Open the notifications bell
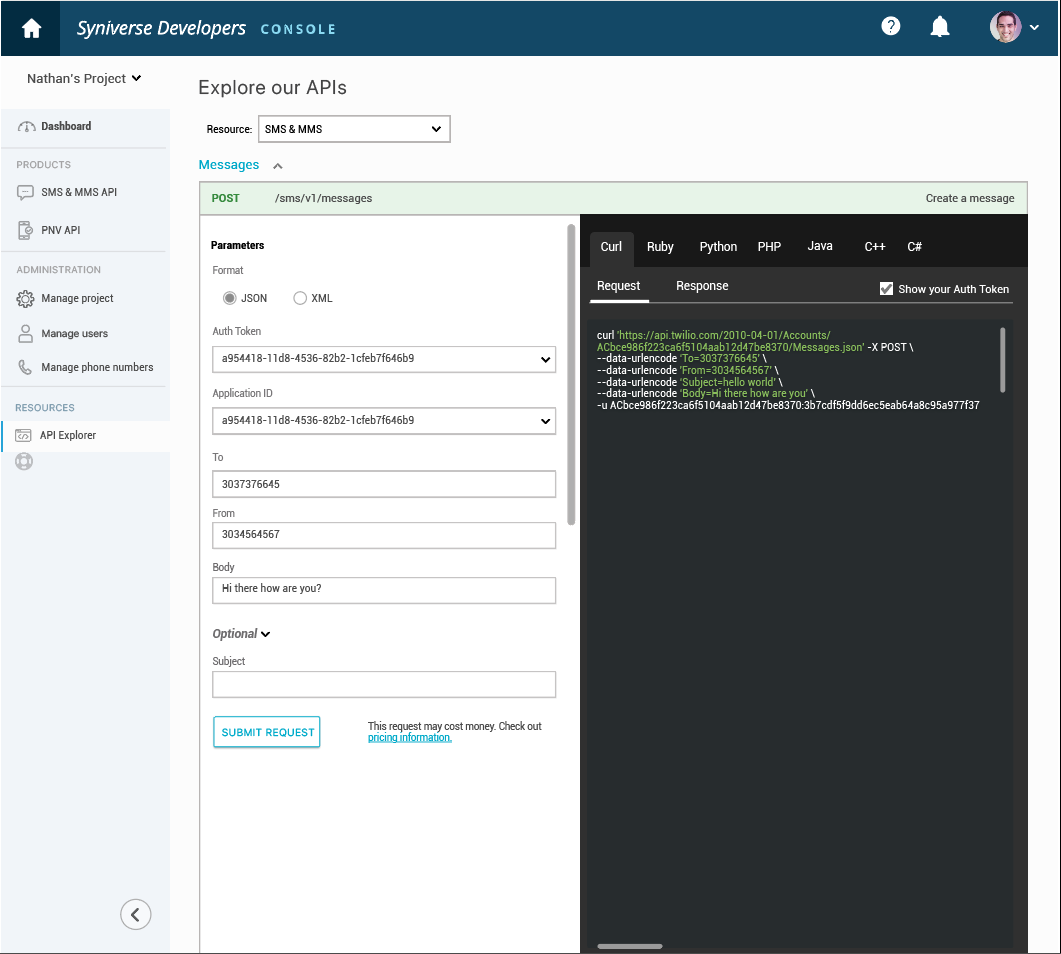 click(939, 27)
